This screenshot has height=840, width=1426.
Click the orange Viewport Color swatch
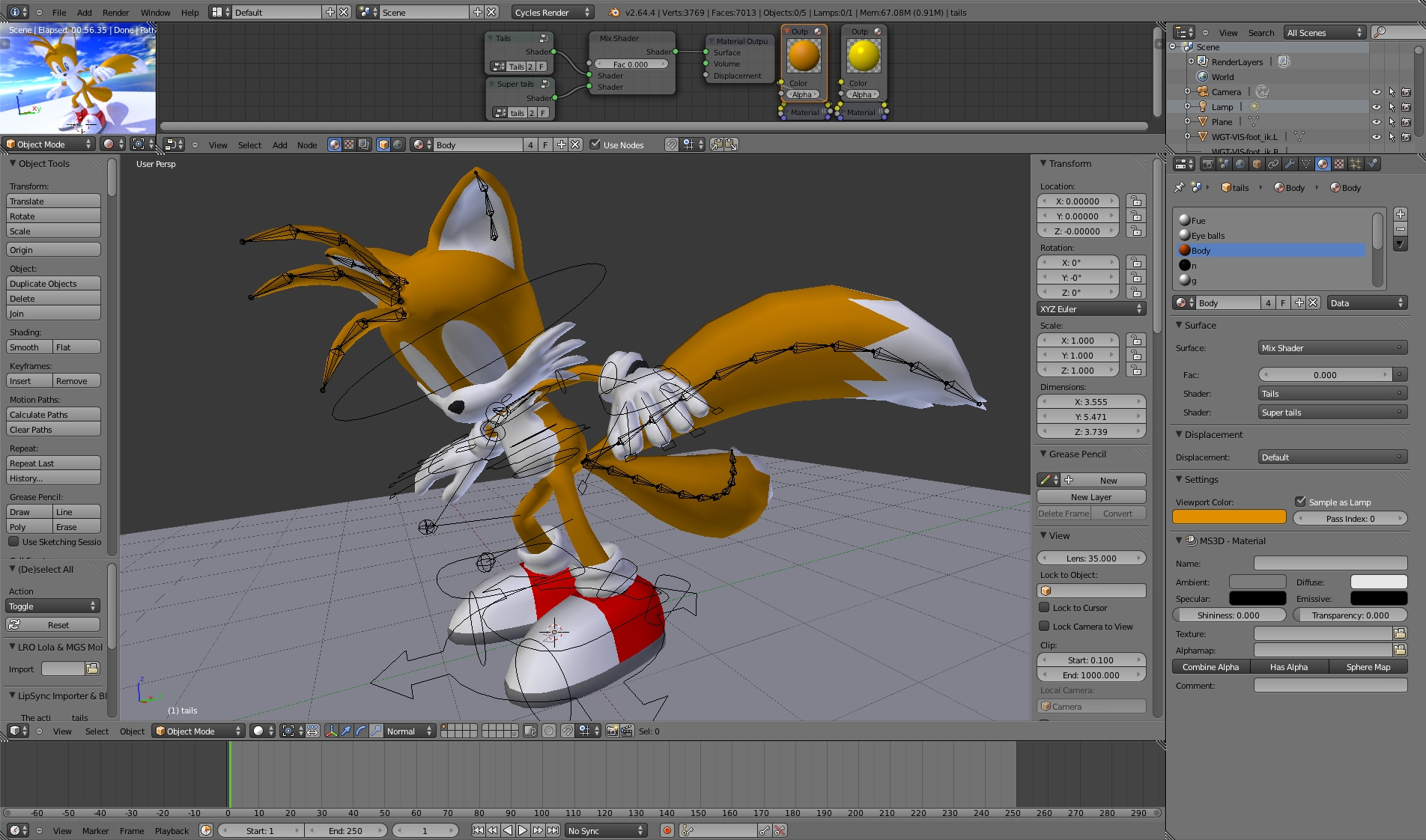(1229, 517)
